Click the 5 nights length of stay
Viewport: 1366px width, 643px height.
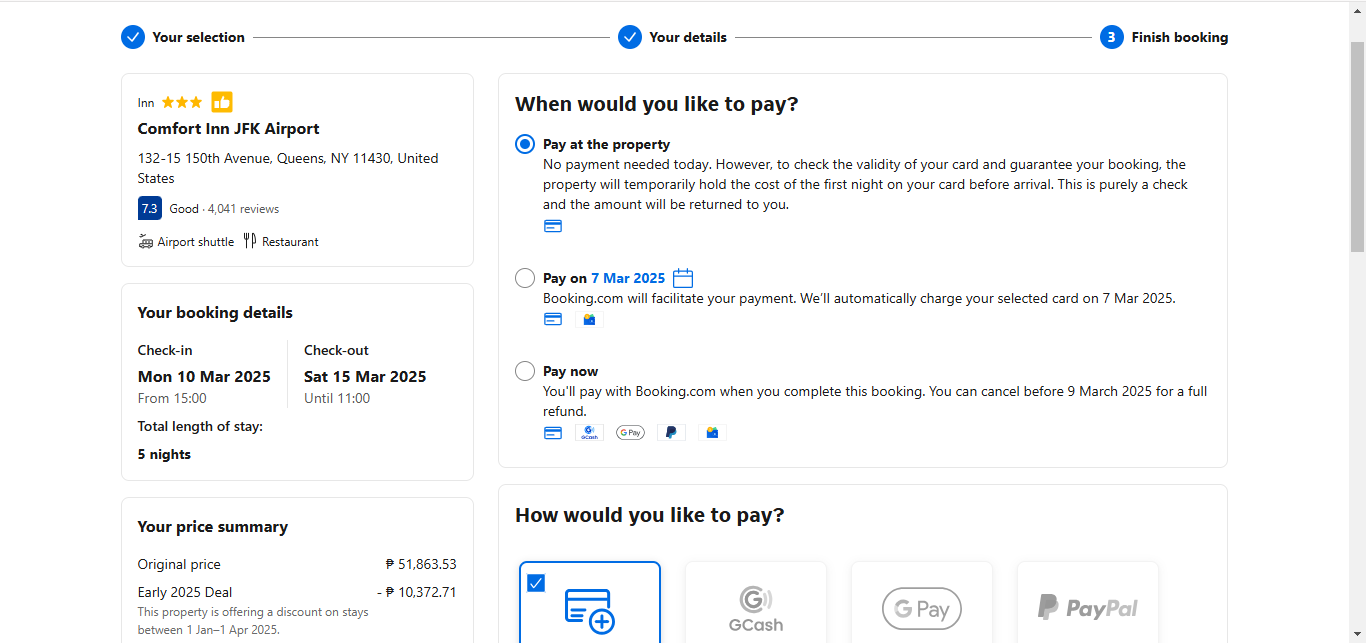pyautogui.click(x=164, y=454)
